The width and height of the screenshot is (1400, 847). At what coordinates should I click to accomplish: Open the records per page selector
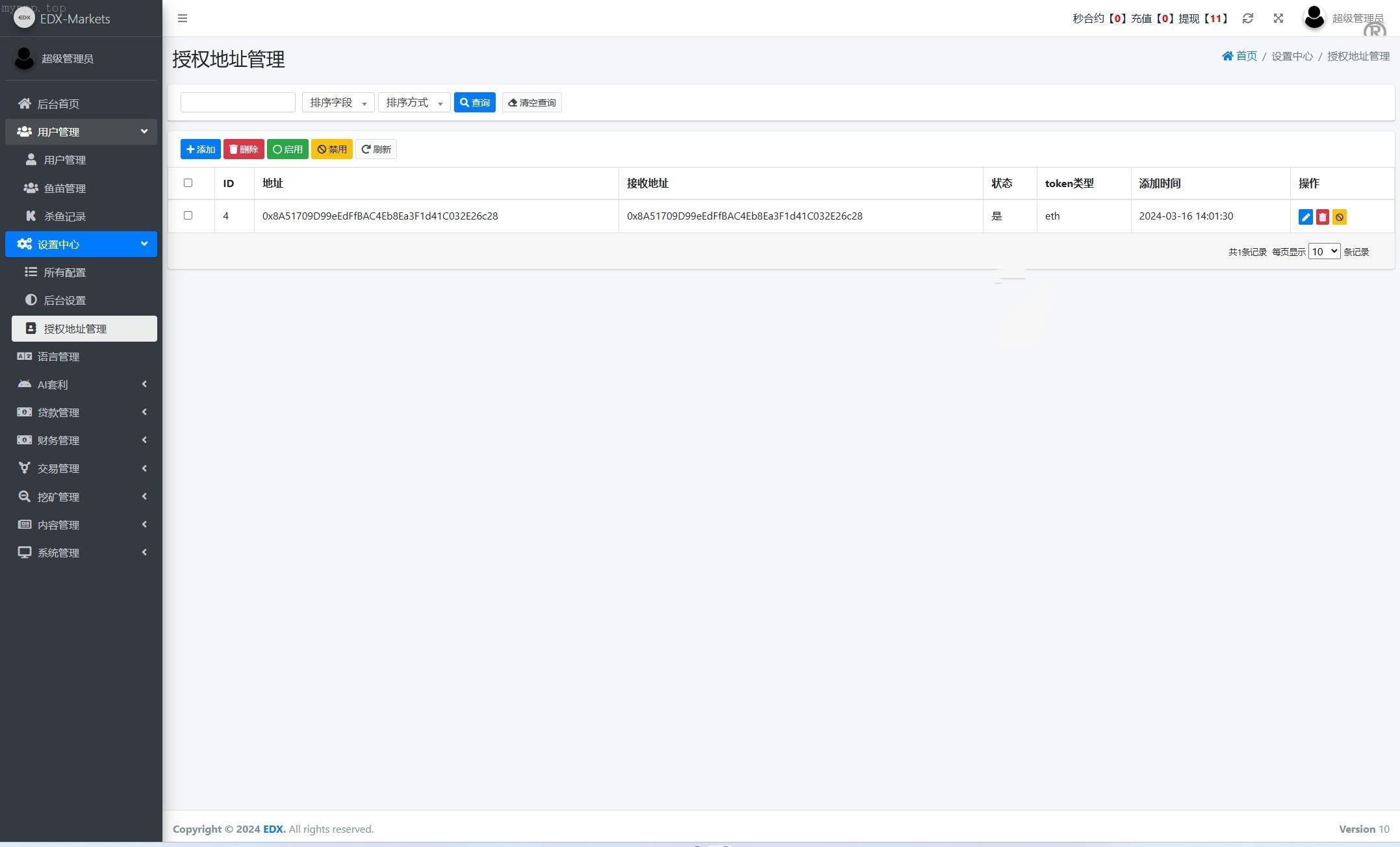[x=1323, y=251]
